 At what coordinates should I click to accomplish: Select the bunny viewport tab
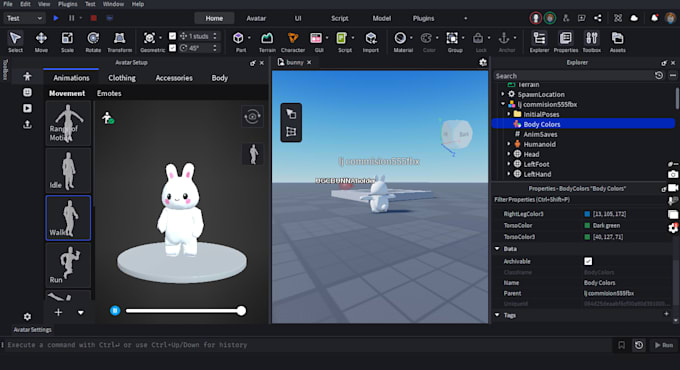point(294,62)
